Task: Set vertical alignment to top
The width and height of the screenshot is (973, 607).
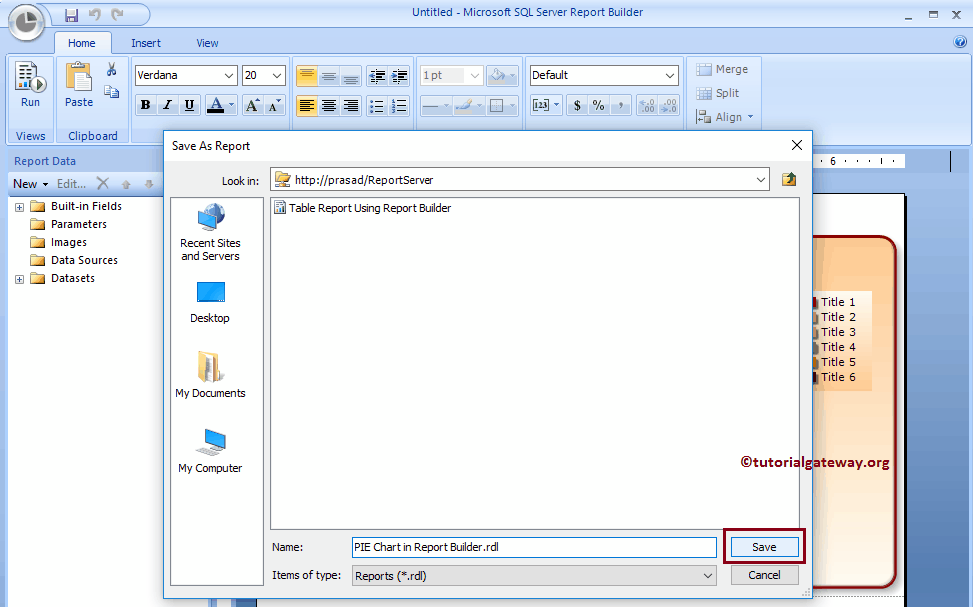Action: [307, 76]
